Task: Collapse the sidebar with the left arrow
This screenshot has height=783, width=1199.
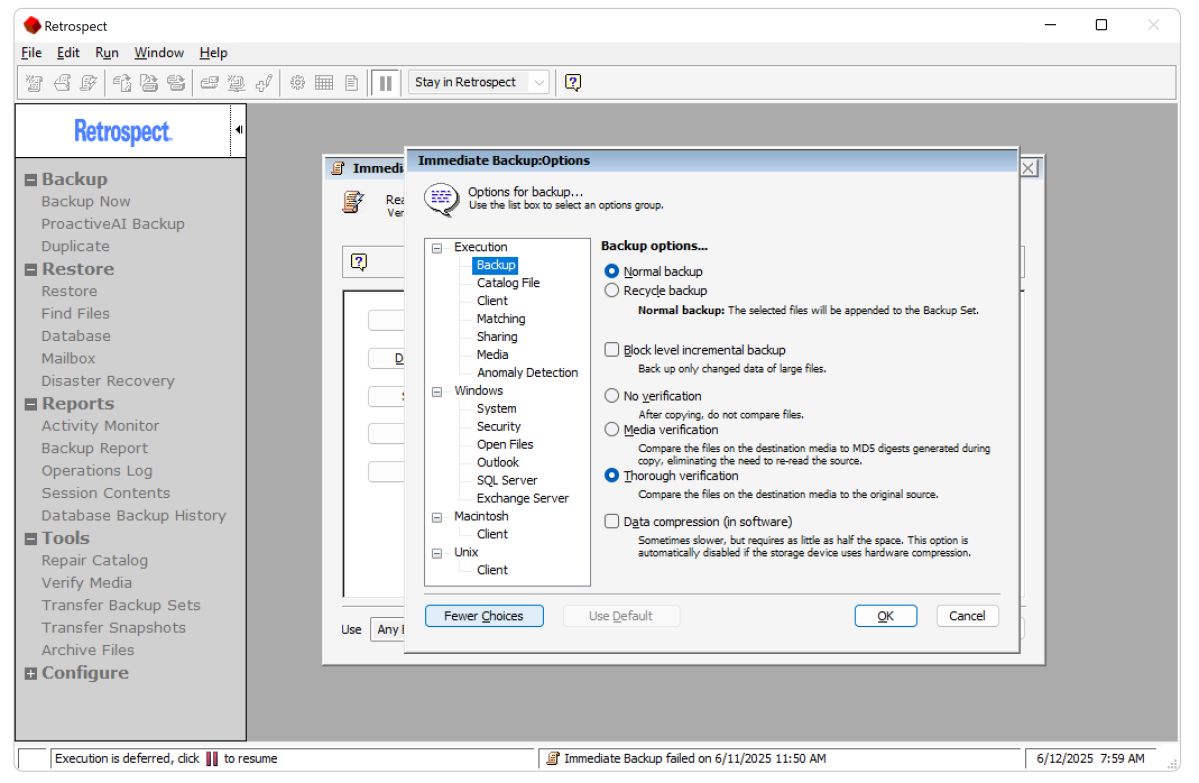Action: [x=239, y=130]
